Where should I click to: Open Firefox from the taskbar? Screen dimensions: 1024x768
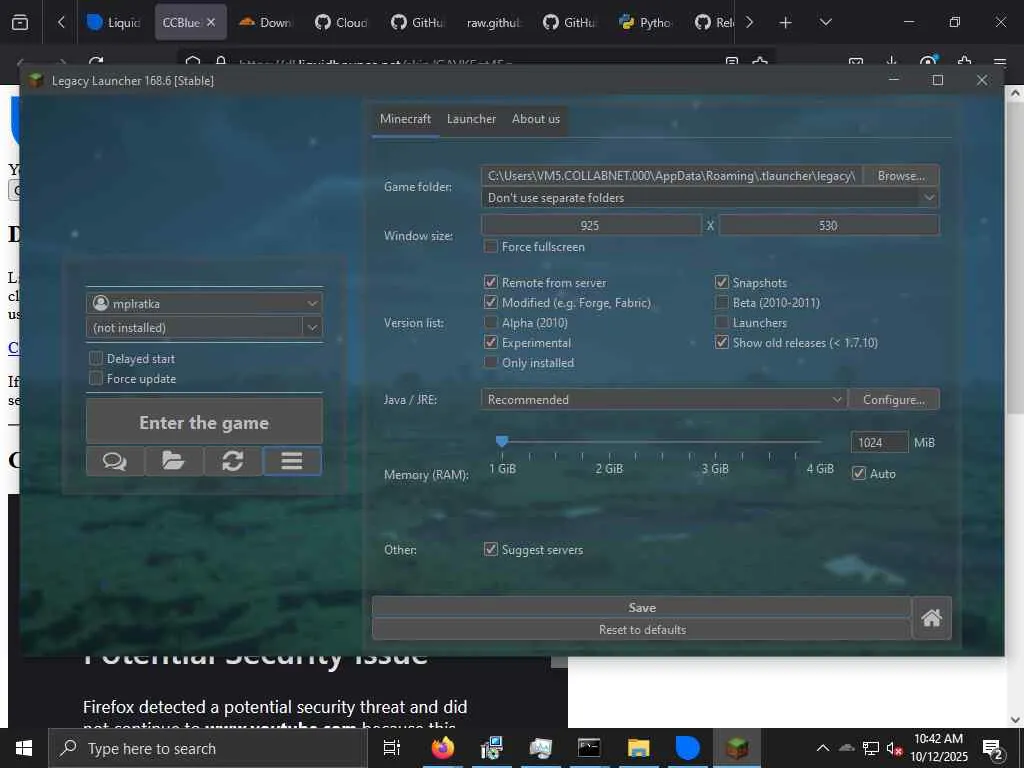pyautogui.click(x=442, y=748)
